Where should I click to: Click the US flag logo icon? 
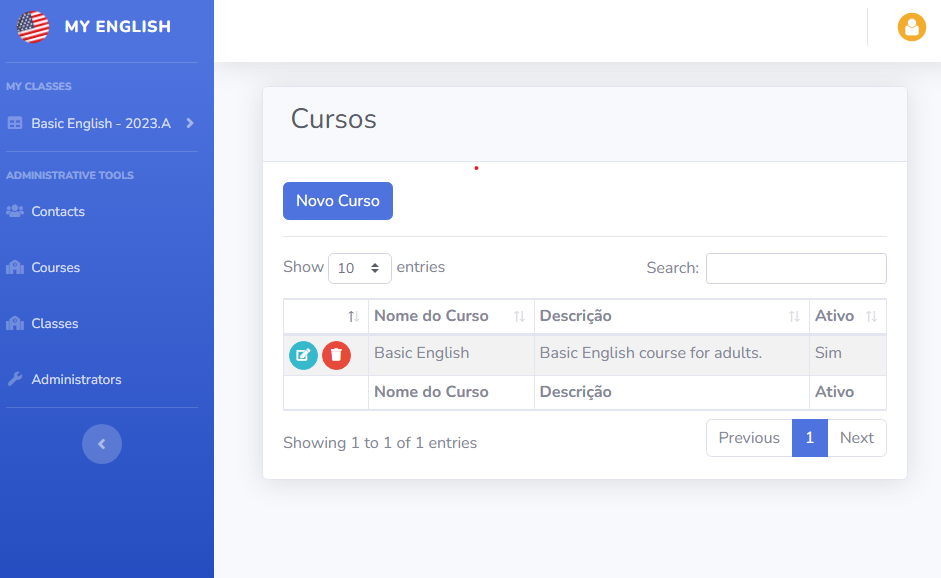(x=33, y=27)
